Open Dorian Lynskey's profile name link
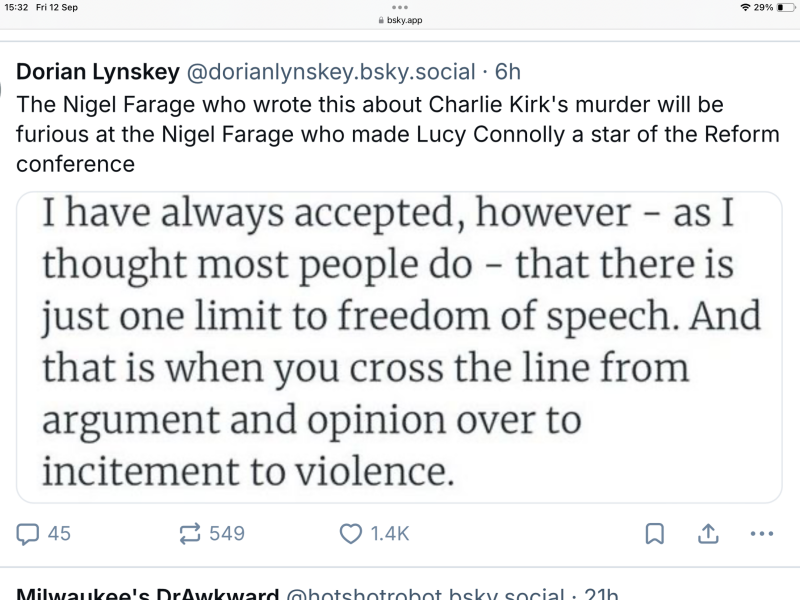Viewport: 800px width, 600px height. click(98, 72)
